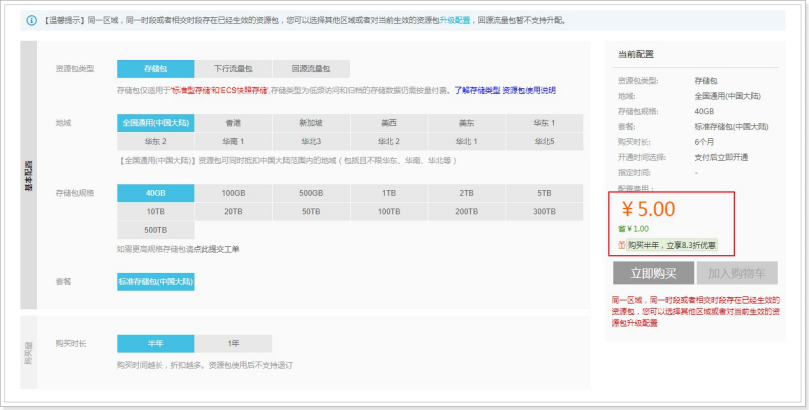Click the ¥5.00 configuration price
Image resolution: width=809 pixels, height=410 pixels.
648,209
